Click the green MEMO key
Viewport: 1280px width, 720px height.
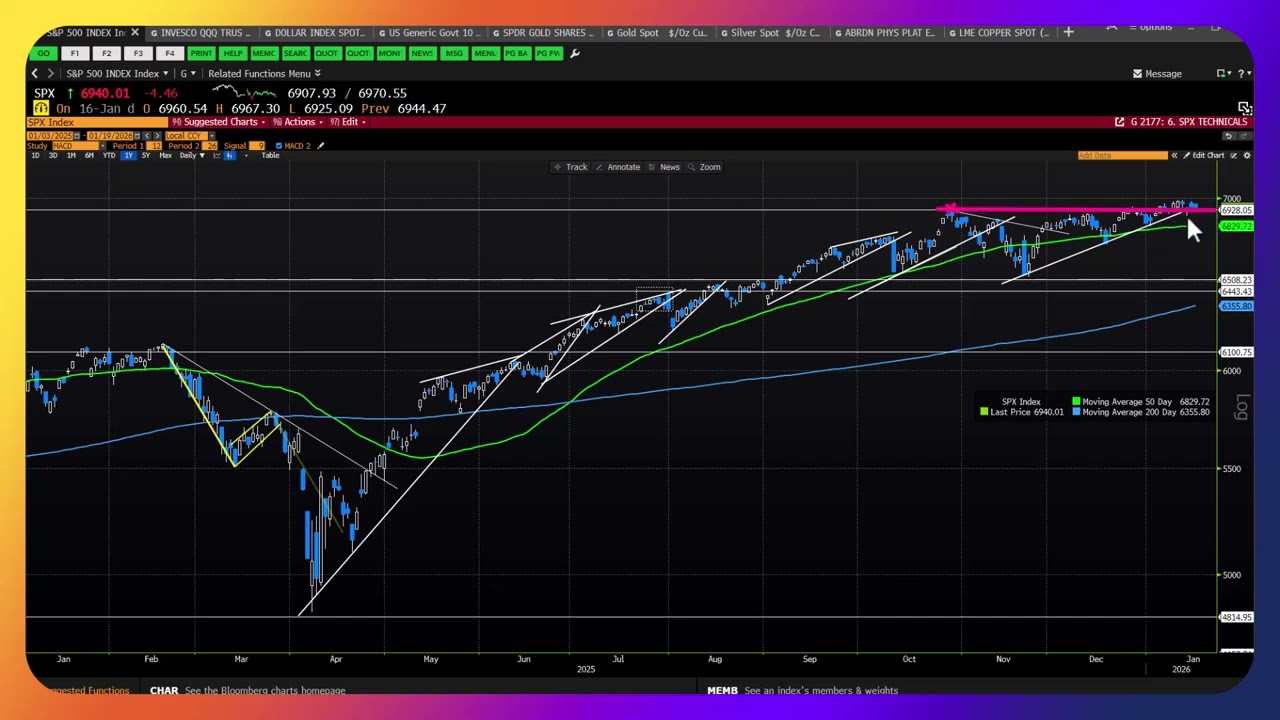tap(264, 53)
